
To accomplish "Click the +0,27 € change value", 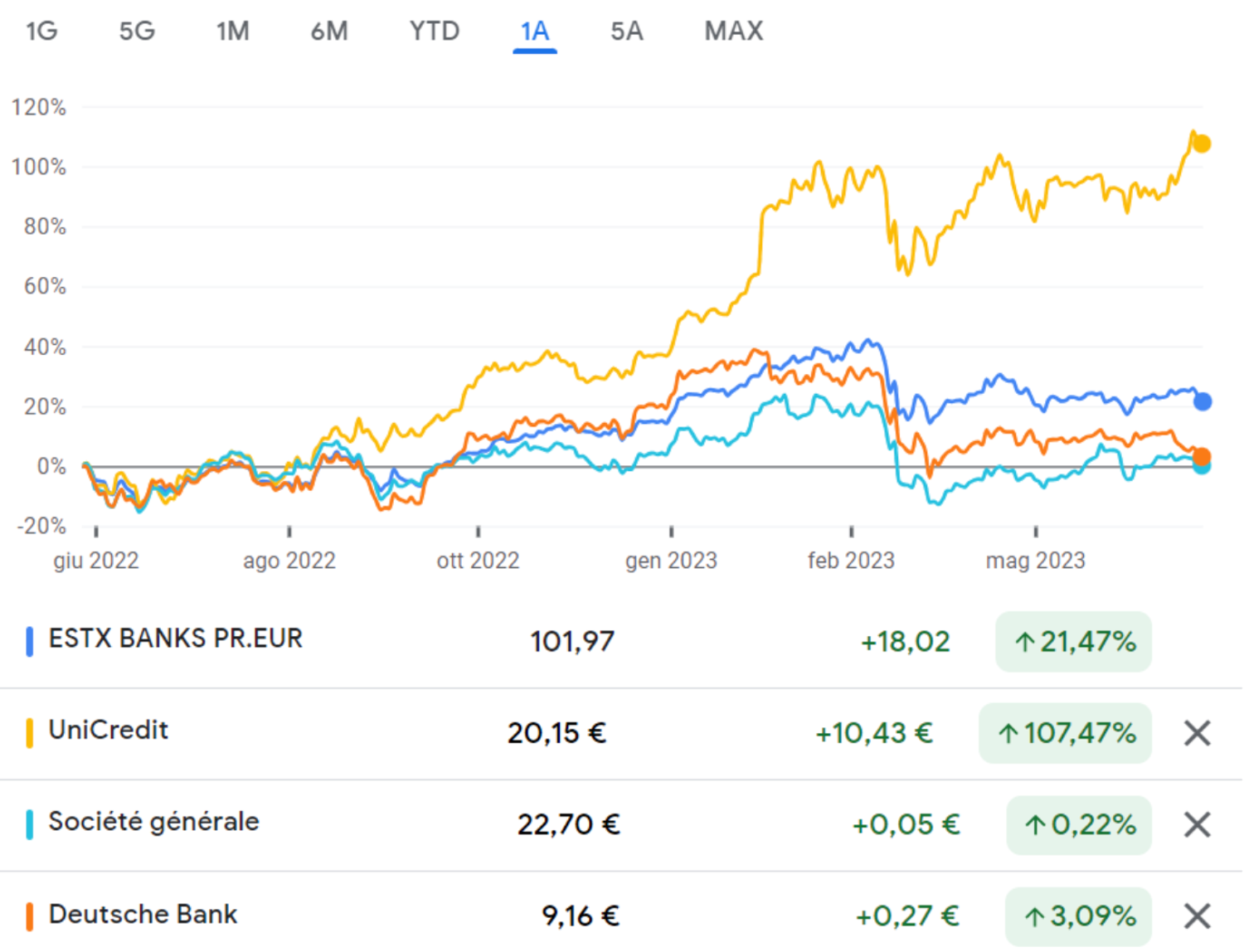I will (x=907, y=916).
